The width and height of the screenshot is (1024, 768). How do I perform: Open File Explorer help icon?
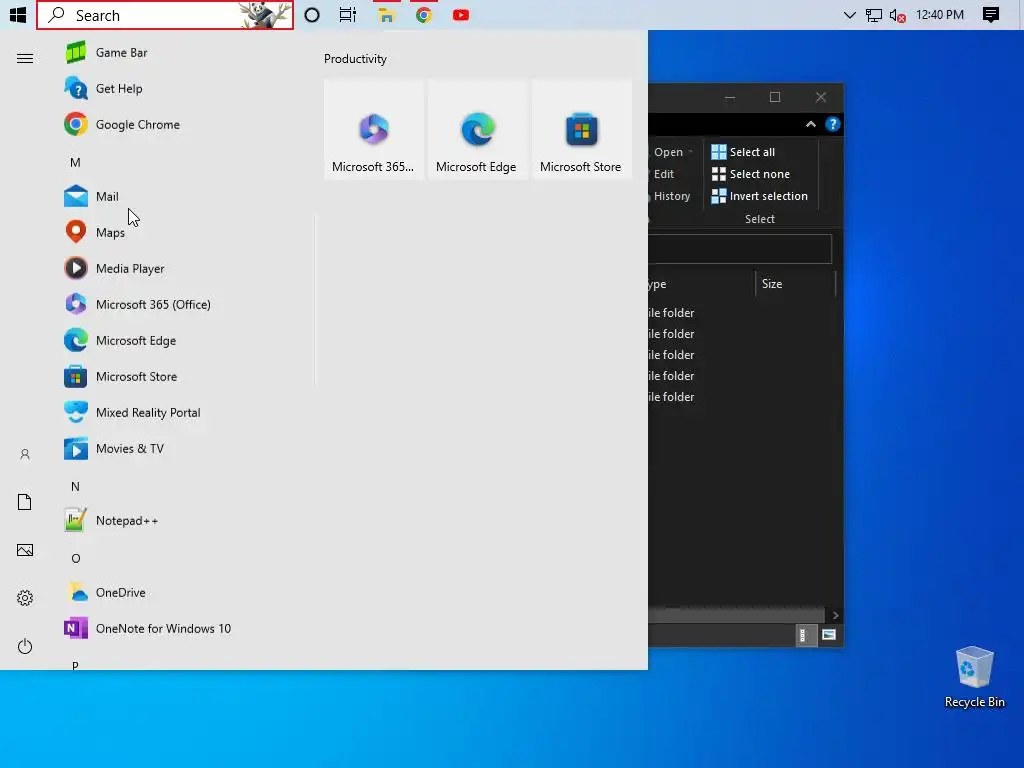(832, 124)
